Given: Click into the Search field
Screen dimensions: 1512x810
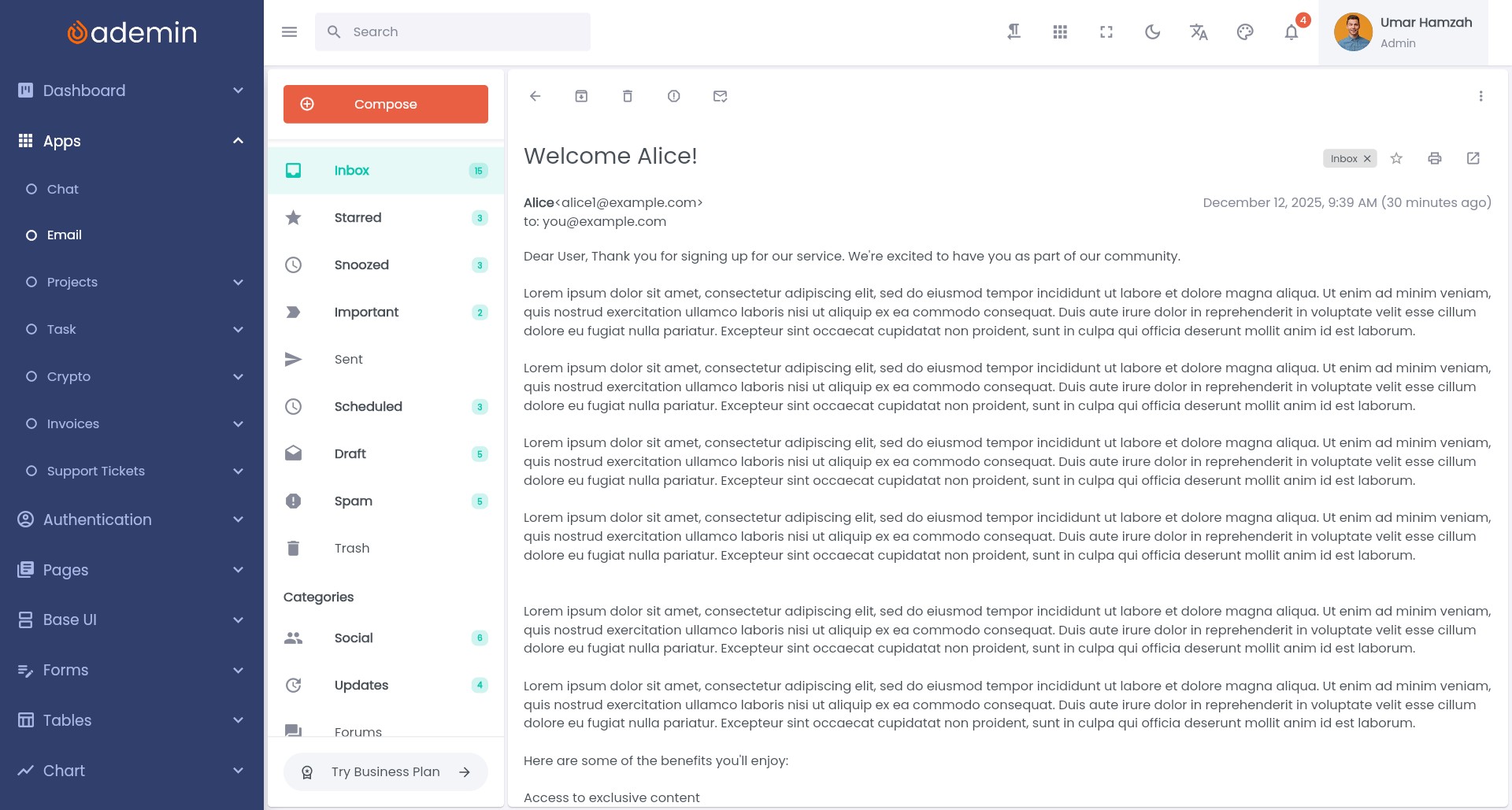Looking at the screenshot, I should pos(465,32).
